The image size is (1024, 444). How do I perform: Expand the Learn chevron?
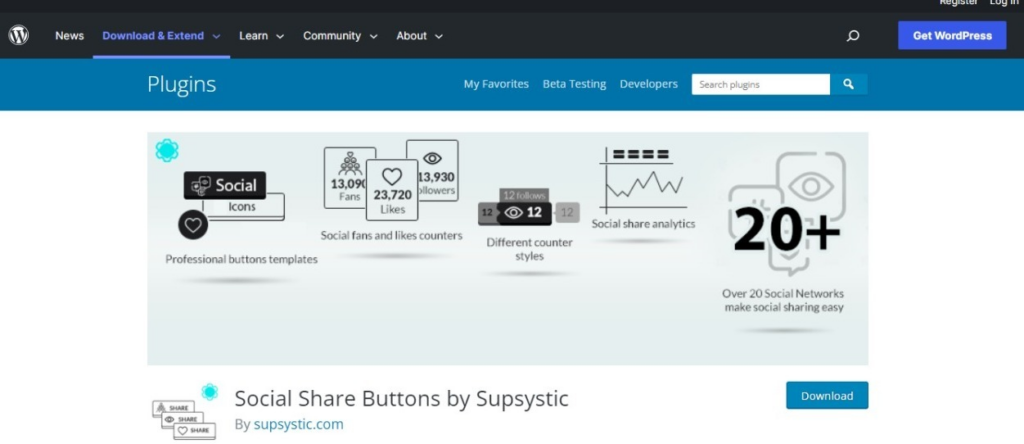pos(280,37)
